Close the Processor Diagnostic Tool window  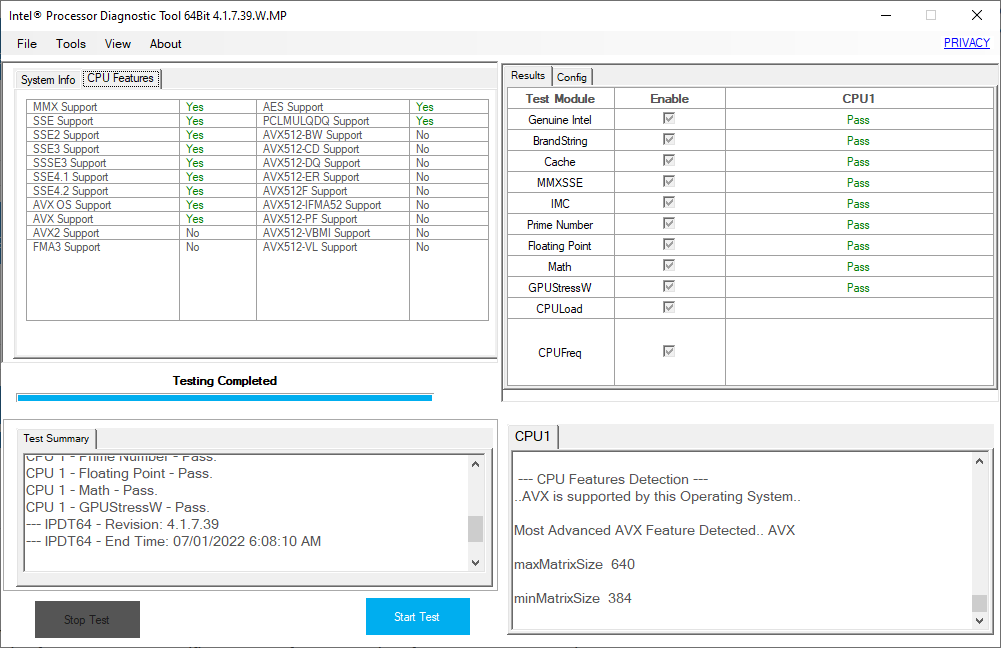point(977,15)
